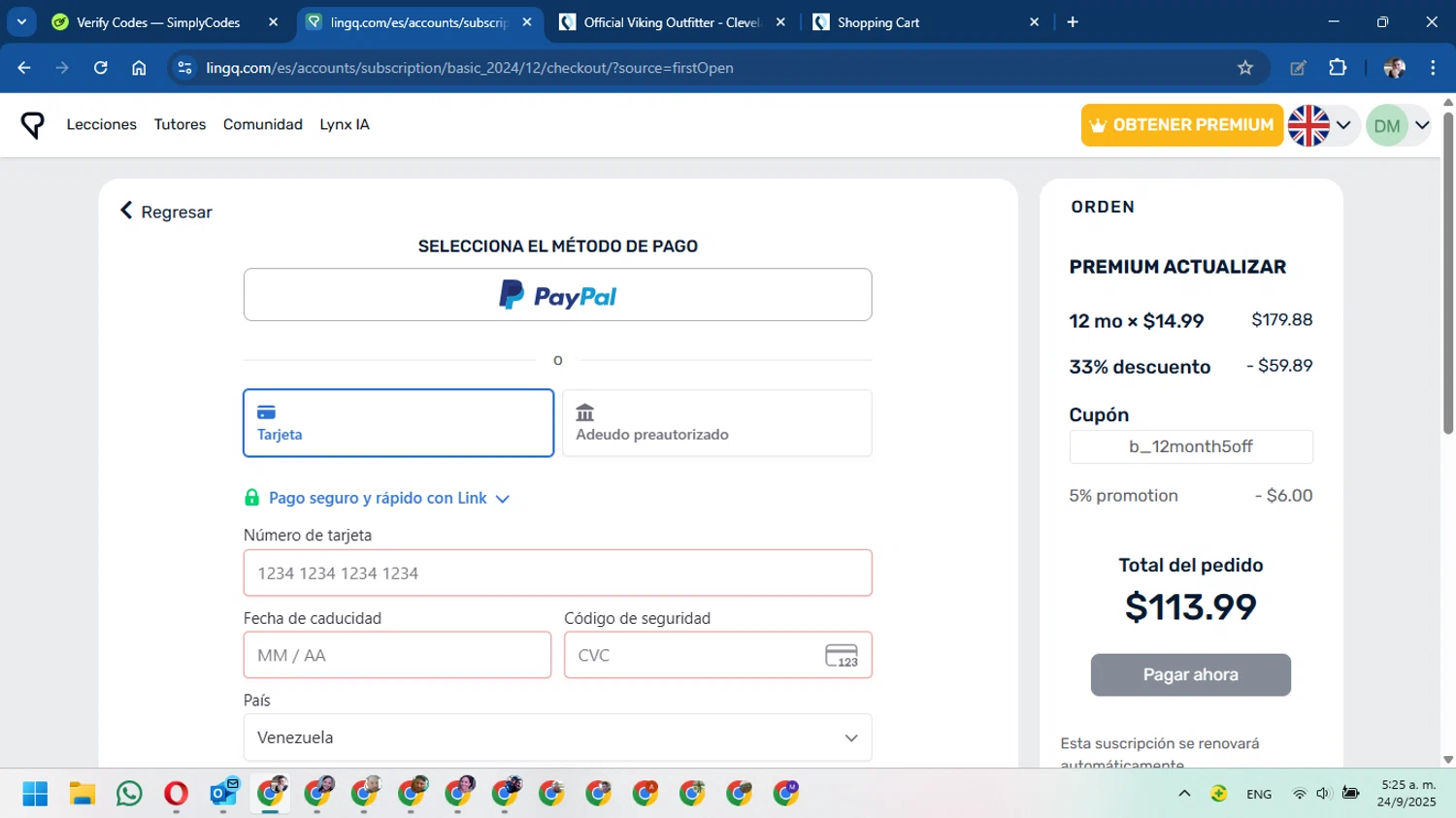This screenshot has width=1456, height=818.
Task: Pay with the PayPal button
Action: [x=557, y=295]
